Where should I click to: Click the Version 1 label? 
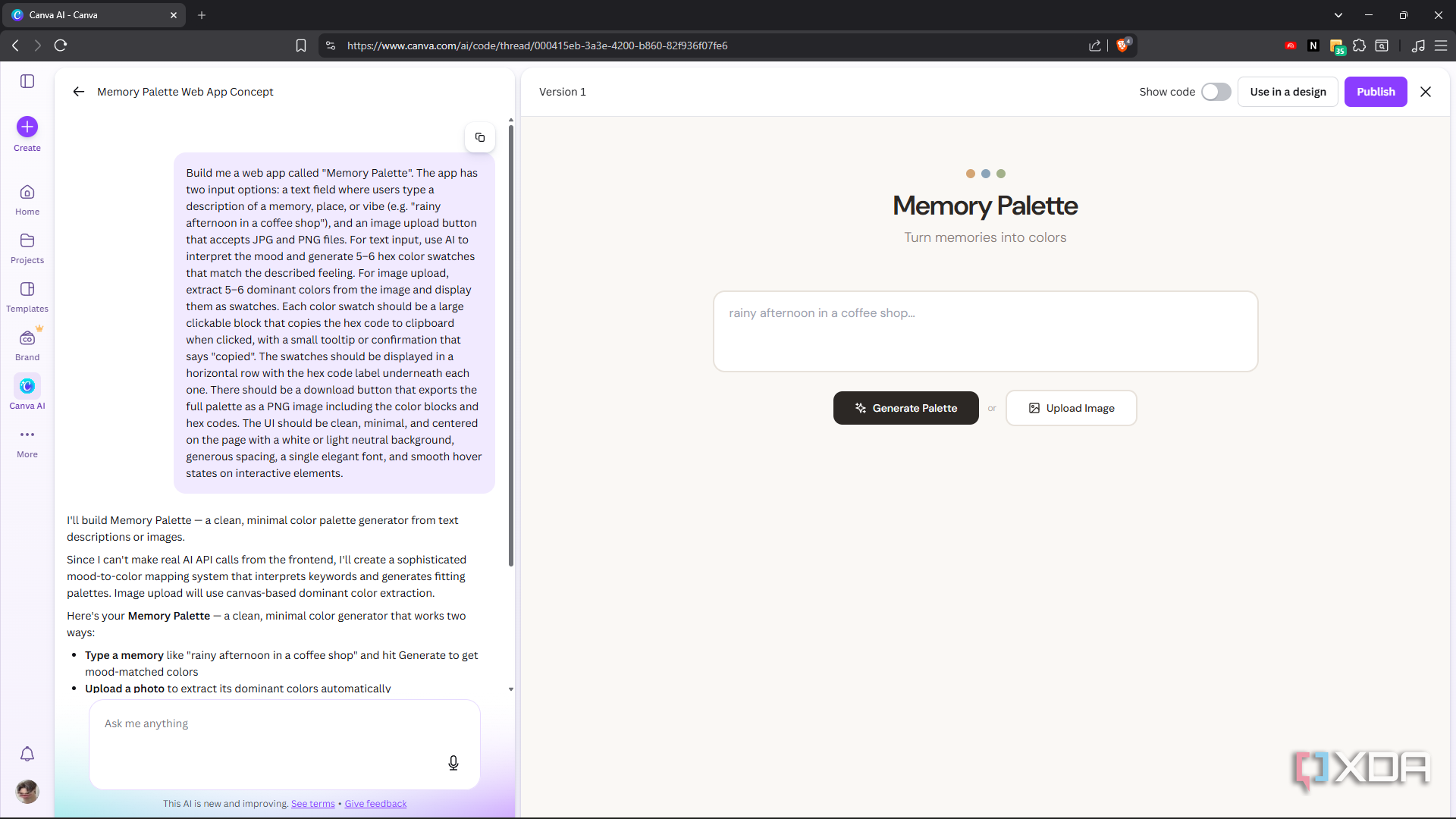tap(562, 92)
